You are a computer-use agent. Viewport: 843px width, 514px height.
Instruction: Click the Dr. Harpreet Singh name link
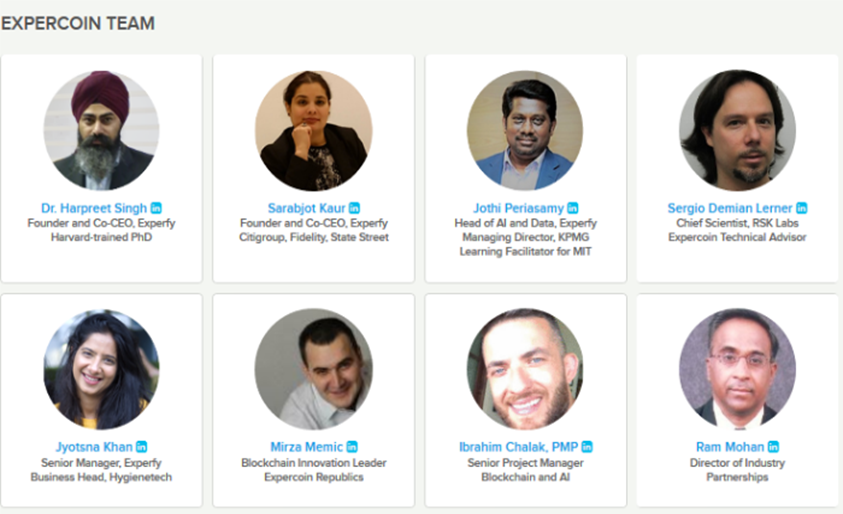(x=94, y=208)
